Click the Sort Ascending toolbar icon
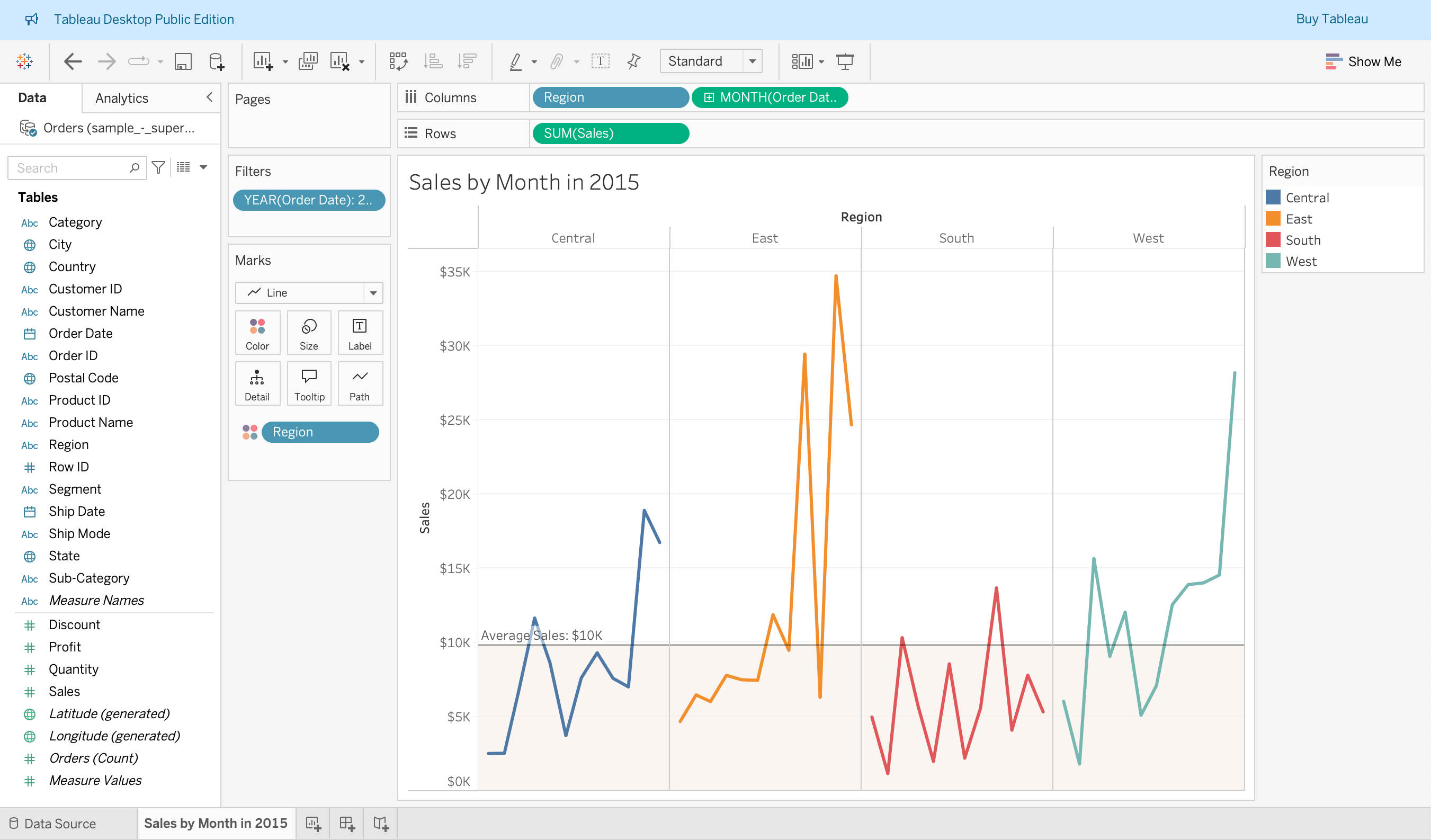Screen dimensions: 1431x840 (433, 61)
